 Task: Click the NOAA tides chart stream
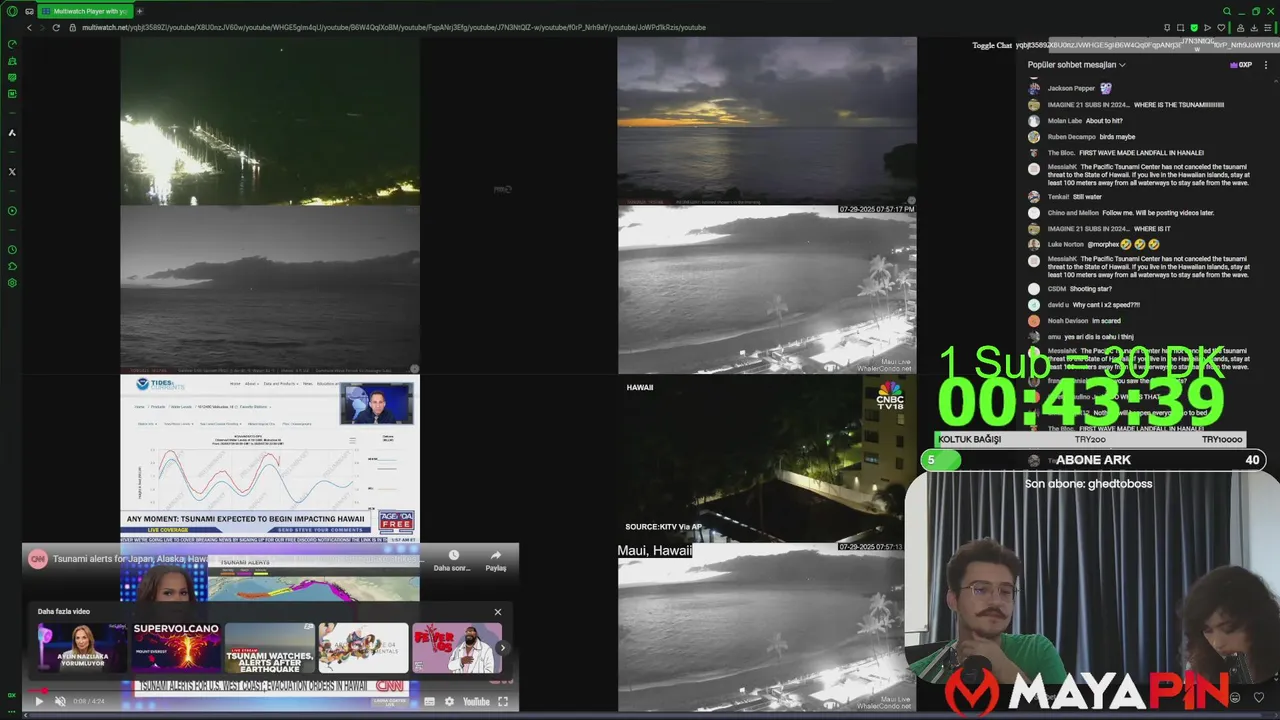(x=270, y=458)
